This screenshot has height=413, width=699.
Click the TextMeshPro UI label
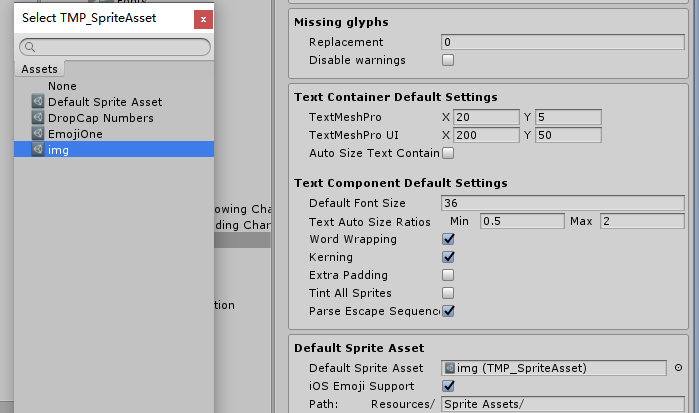point(354,135)
